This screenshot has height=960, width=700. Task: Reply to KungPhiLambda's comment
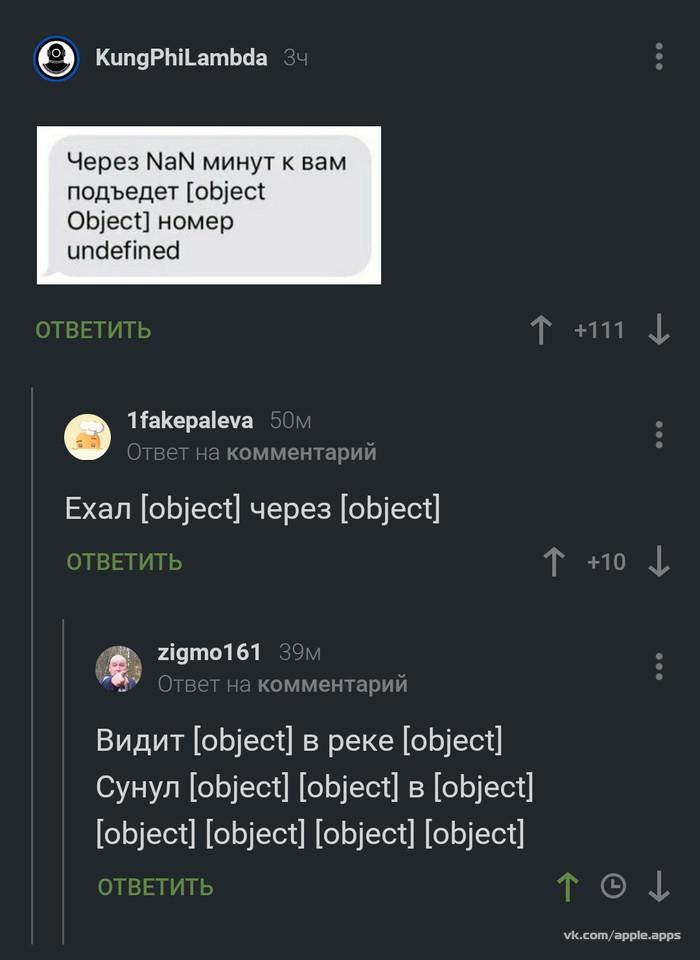pos(93,330)
